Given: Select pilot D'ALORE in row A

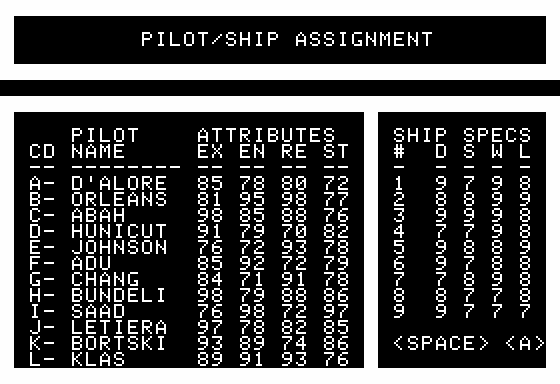Looking at the screenshot, I should click(x=119, y=183).
